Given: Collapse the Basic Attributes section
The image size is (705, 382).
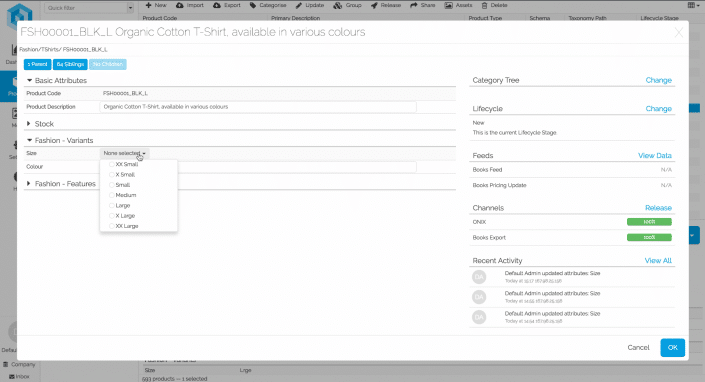Looking at the screenshot, I should click(29, 80).
